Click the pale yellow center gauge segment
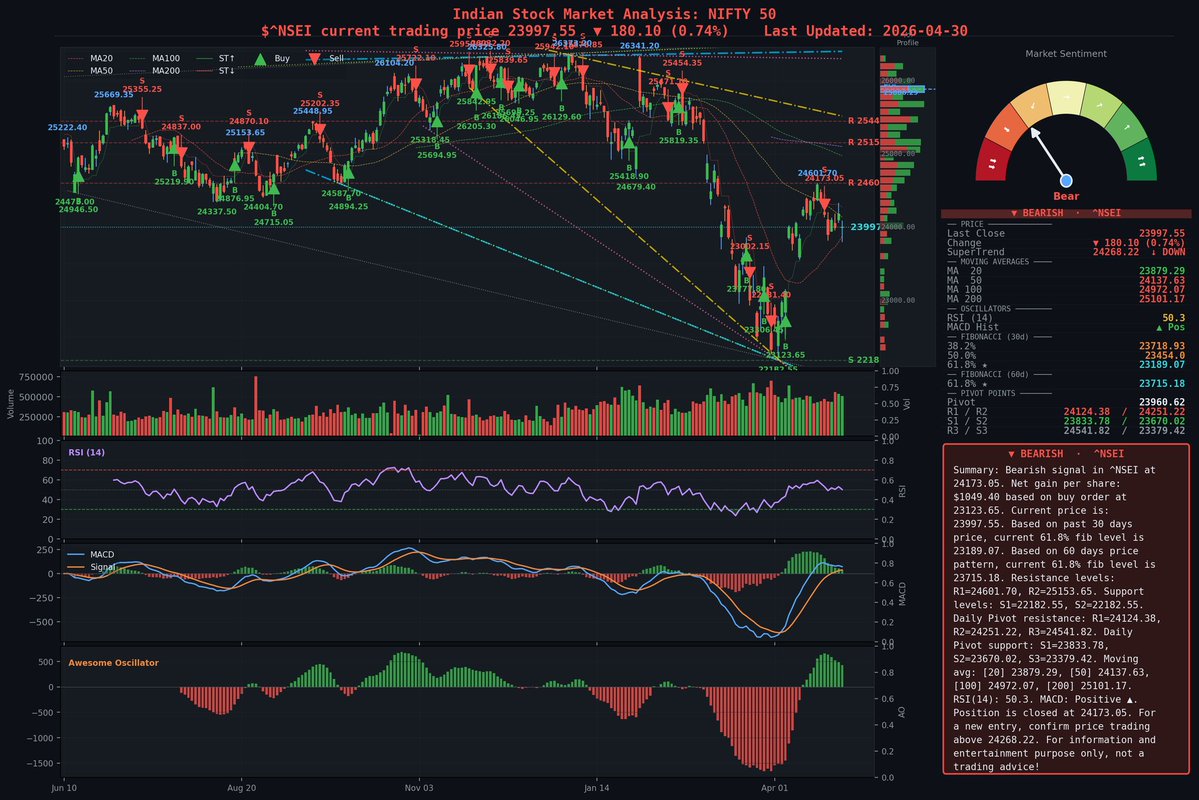1199x800 pixels. [1066, 98]
